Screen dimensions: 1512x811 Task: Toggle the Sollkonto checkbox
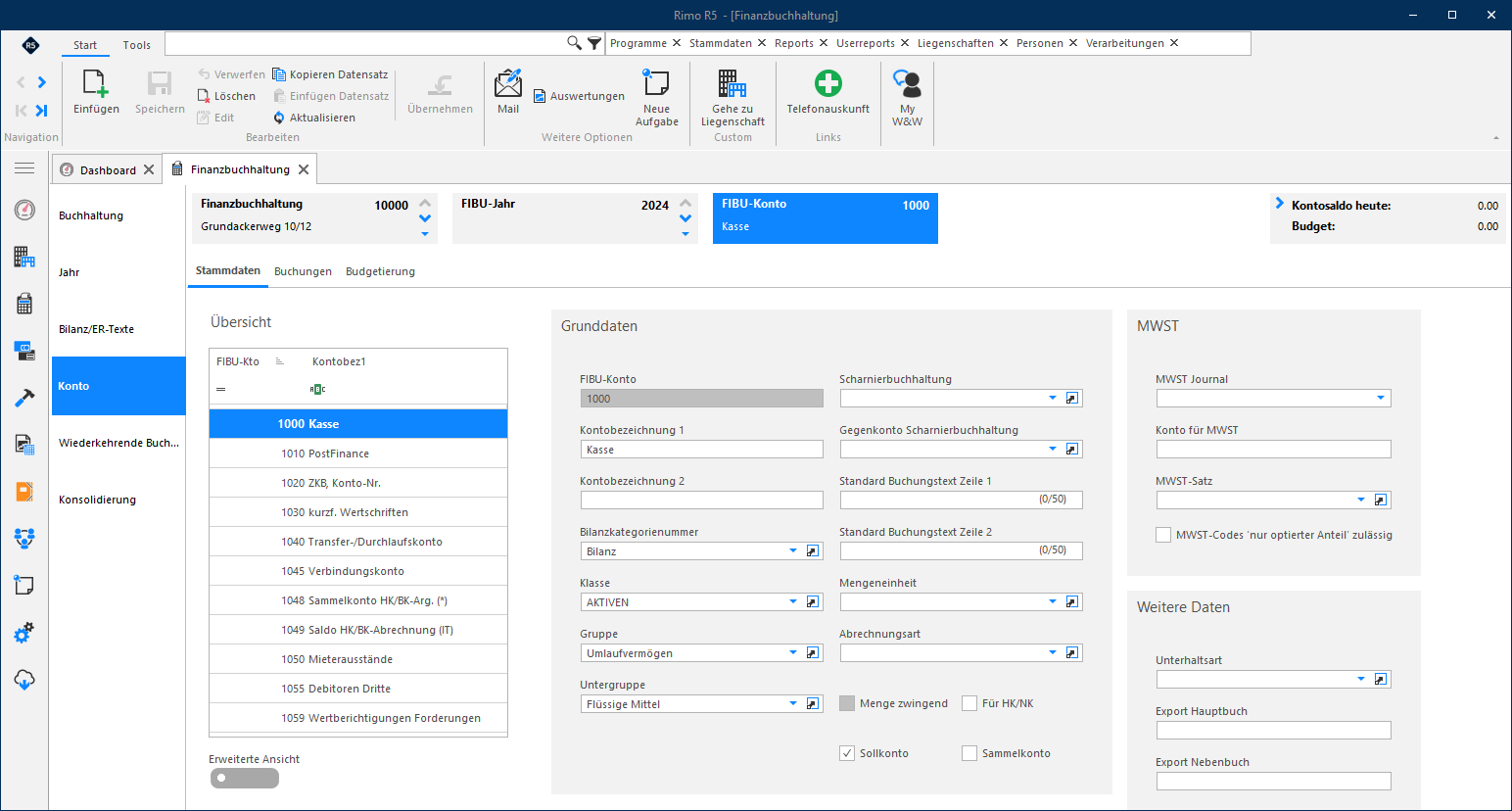tap(847, 753)
